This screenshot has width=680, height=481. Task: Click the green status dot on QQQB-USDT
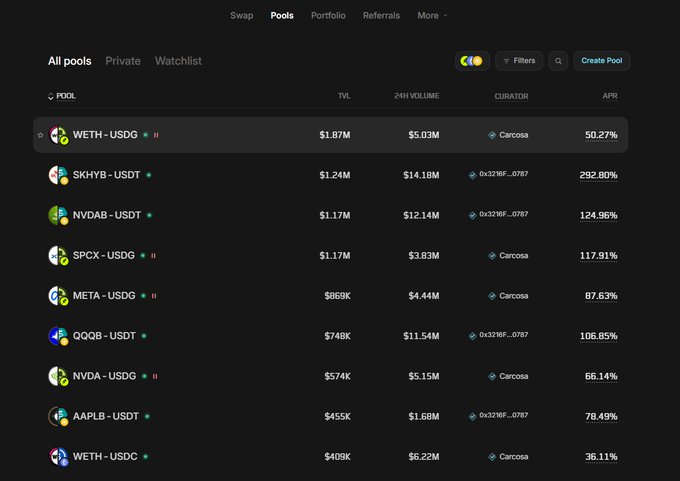(x=144, y=336)
